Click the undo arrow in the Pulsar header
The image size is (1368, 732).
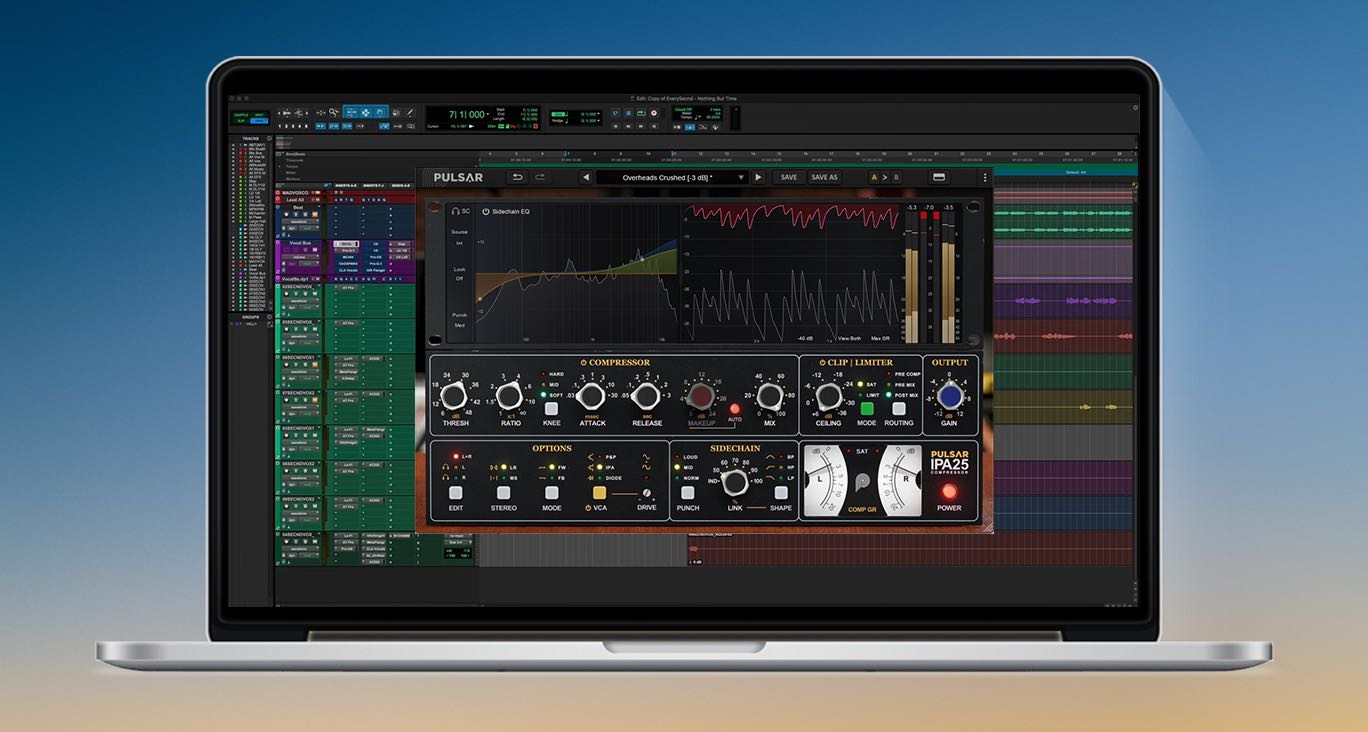(517, 177)
